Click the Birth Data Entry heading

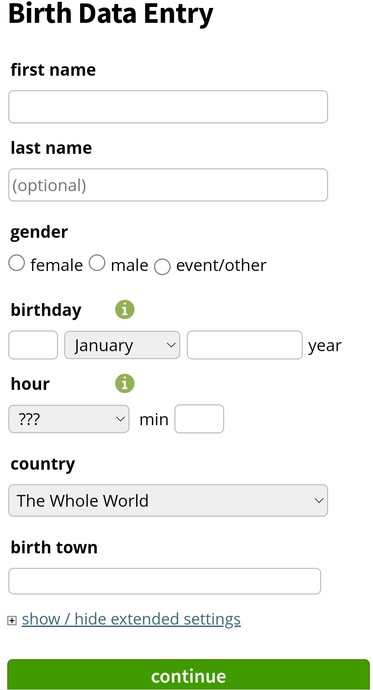(x=111, y=13)
